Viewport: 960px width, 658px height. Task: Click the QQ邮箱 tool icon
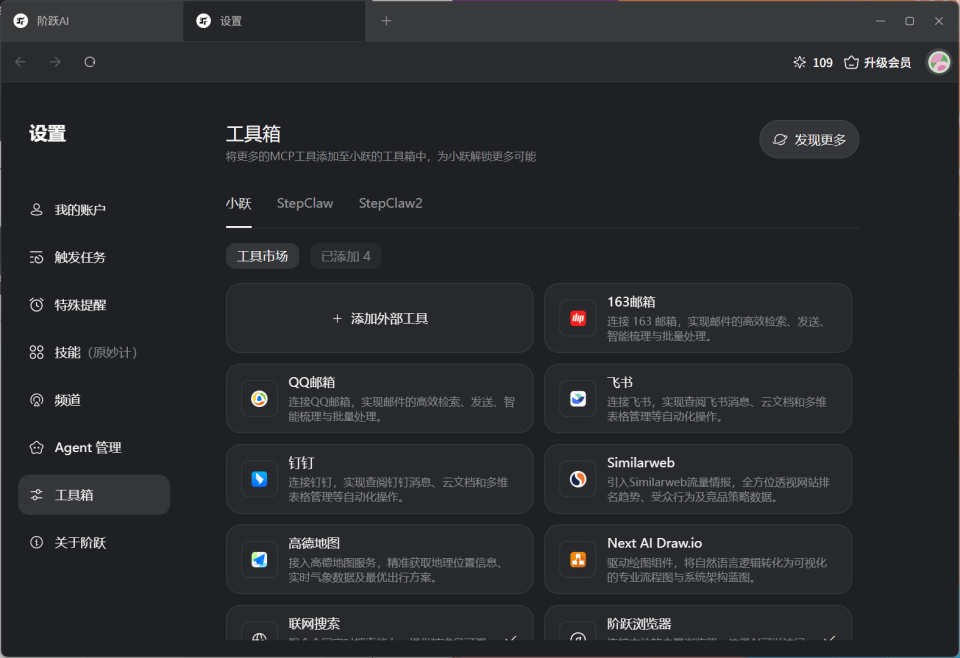[259, 398]
